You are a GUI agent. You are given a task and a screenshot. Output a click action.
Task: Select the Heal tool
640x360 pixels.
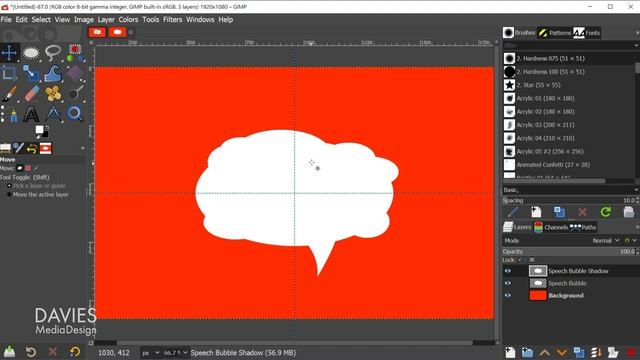53,93
